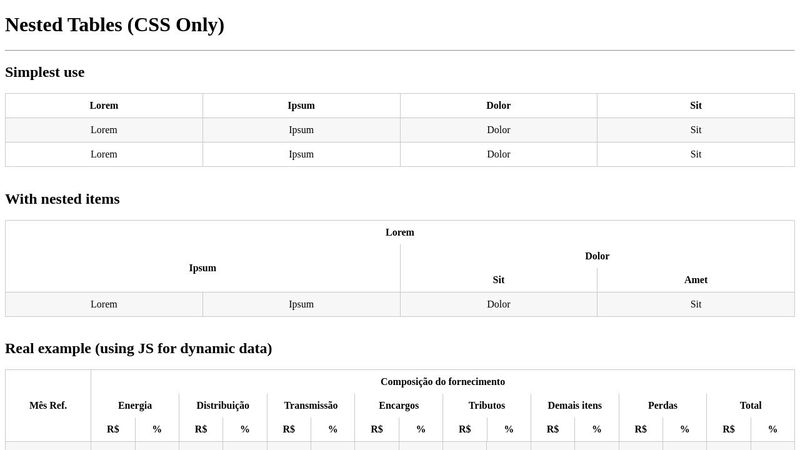
Task: Select the bold "Ipsum" header in nested table
Action: 203,268
